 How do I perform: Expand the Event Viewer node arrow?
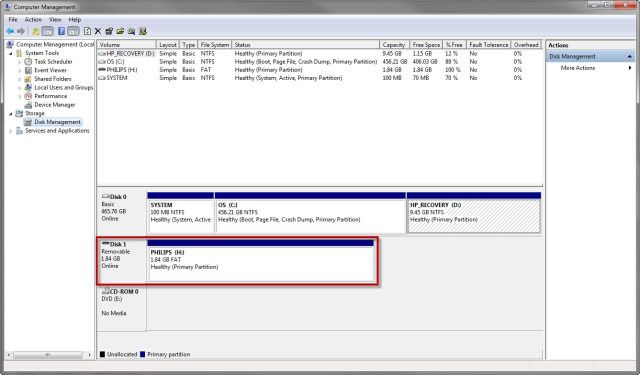coord(19,71)
